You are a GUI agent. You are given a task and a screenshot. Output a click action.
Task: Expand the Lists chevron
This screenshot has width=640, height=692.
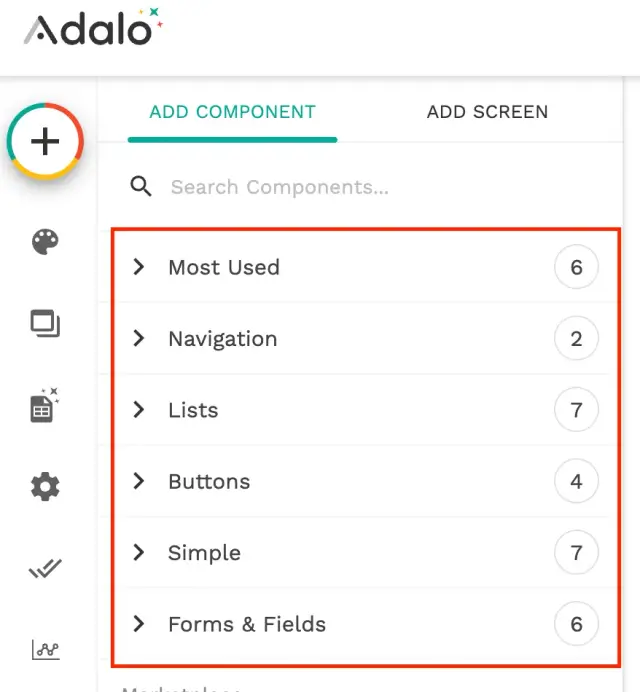(x=139, y=410)
